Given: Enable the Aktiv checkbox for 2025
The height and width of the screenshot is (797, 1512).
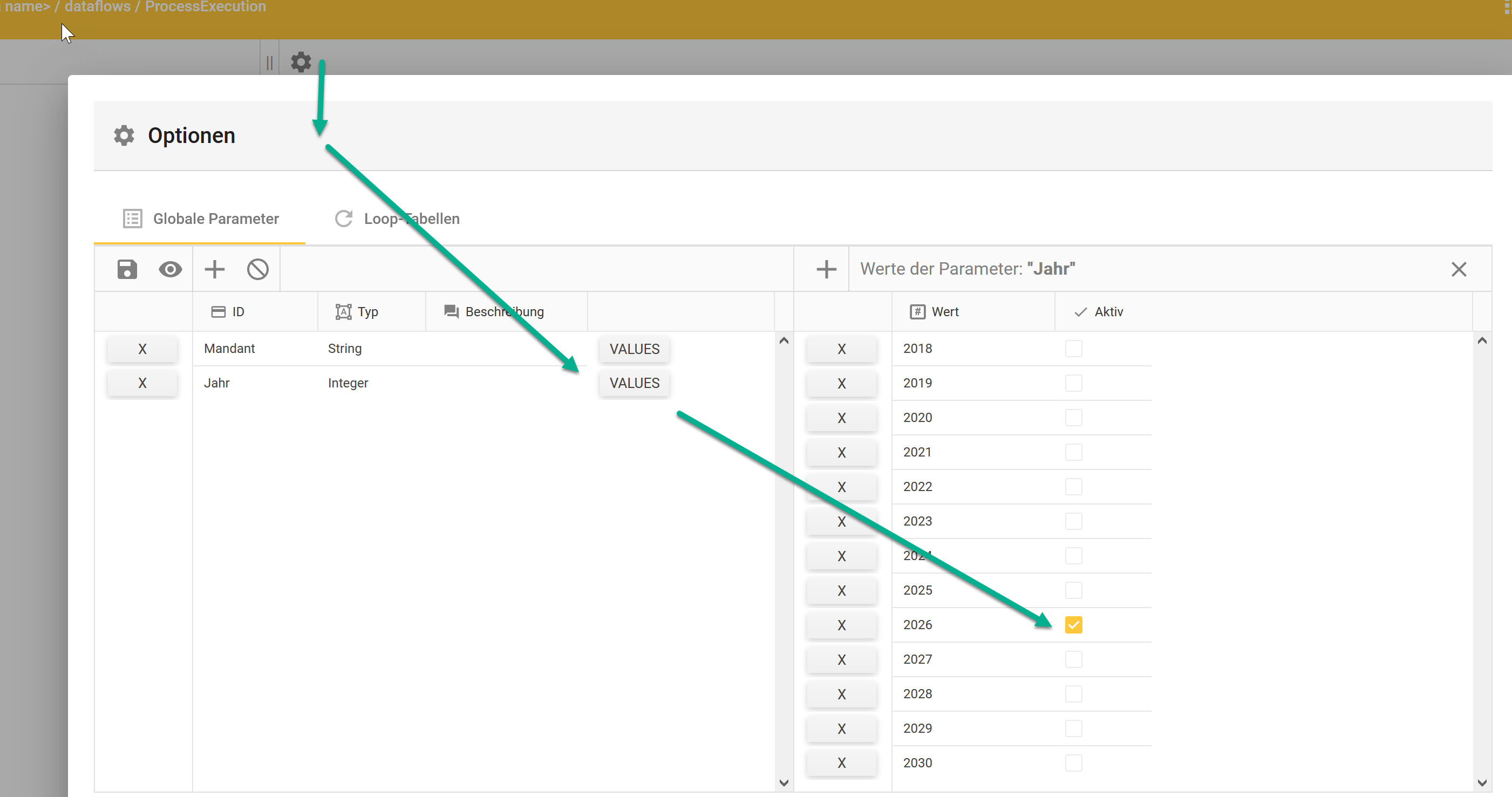Looking at the screenshot, I should (x=1073, y=590).
